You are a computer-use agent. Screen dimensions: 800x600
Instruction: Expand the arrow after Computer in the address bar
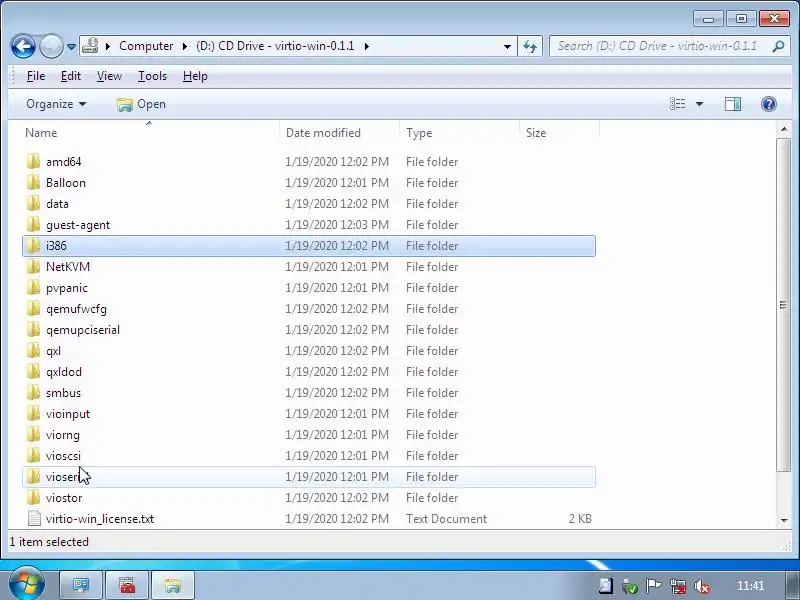click(185, 46)
